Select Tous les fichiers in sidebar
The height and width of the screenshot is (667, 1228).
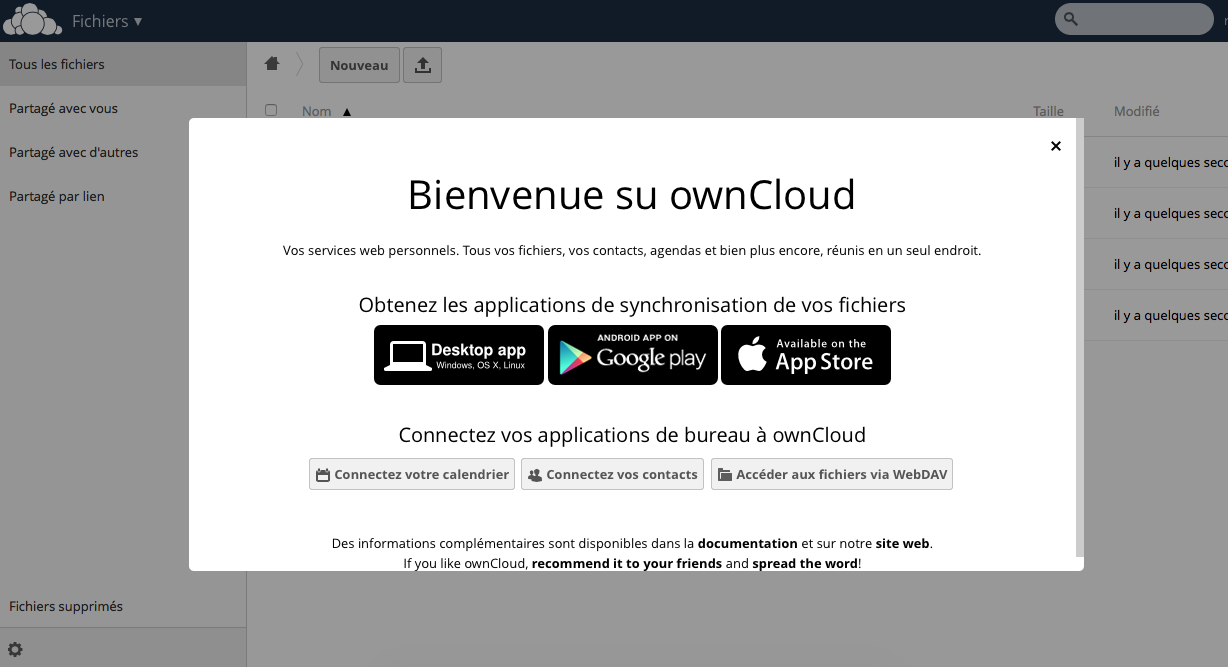[123, 64]
